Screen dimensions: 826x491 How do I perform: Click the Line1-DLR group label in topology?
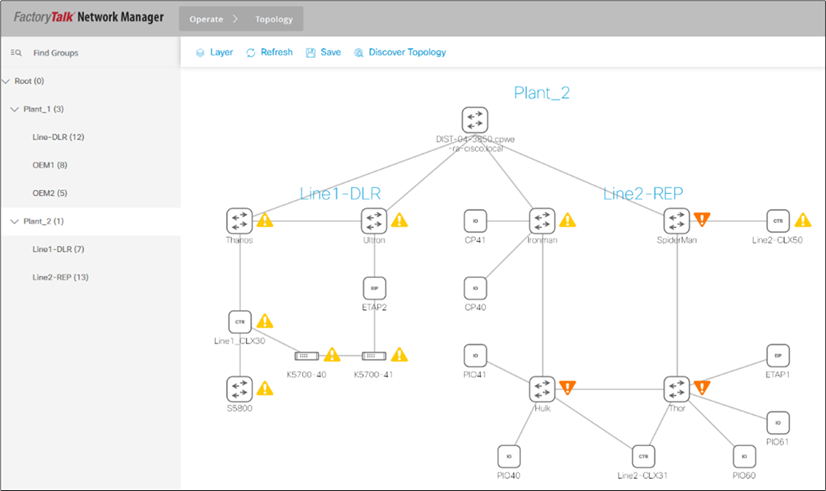tap(340, 193)
